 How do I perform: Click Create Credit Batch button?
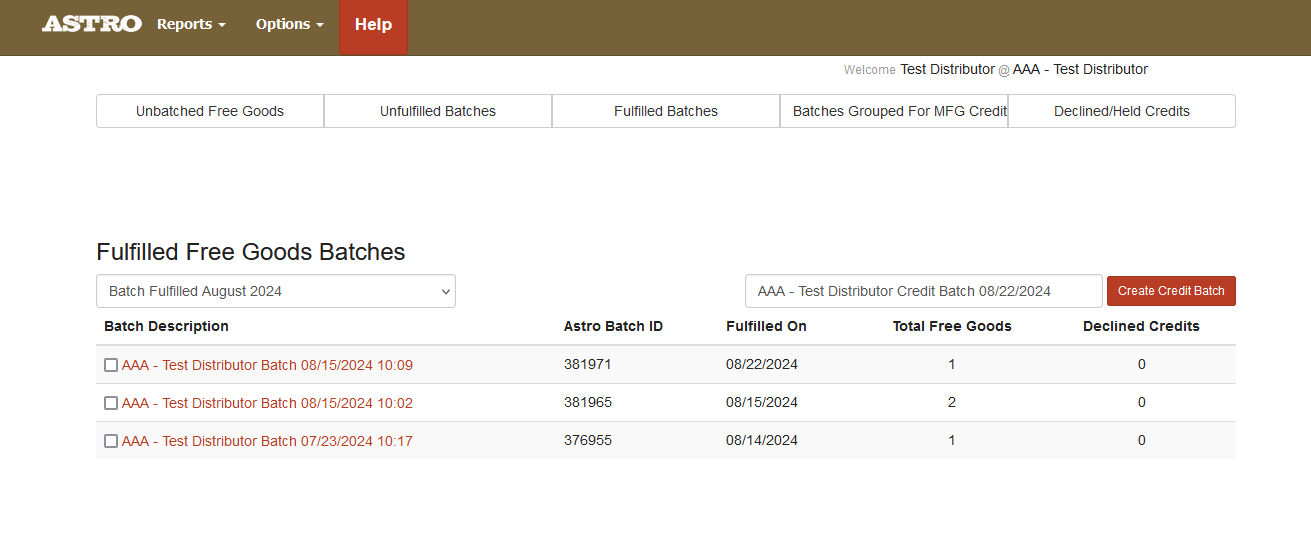(x=1171, y=291)
